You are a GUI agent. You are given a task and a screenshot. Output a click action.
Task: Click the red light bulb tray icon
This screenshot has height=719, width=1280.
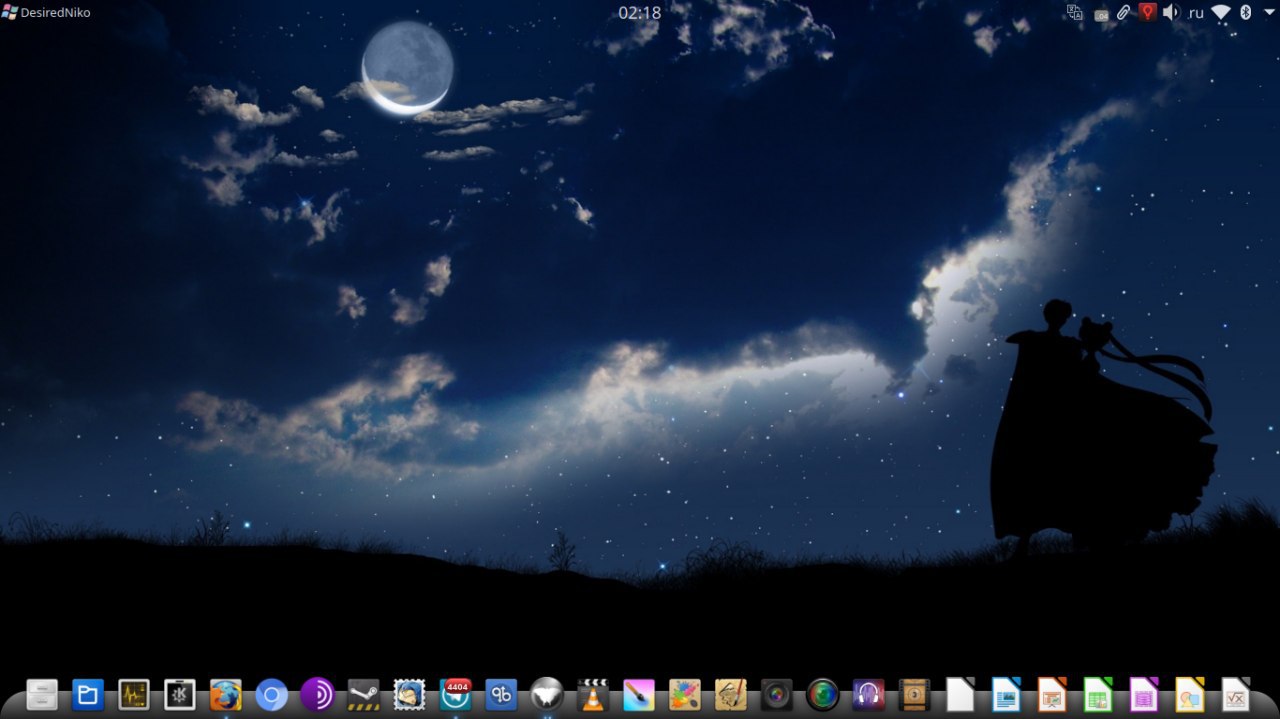click(x=1147, y=12)
